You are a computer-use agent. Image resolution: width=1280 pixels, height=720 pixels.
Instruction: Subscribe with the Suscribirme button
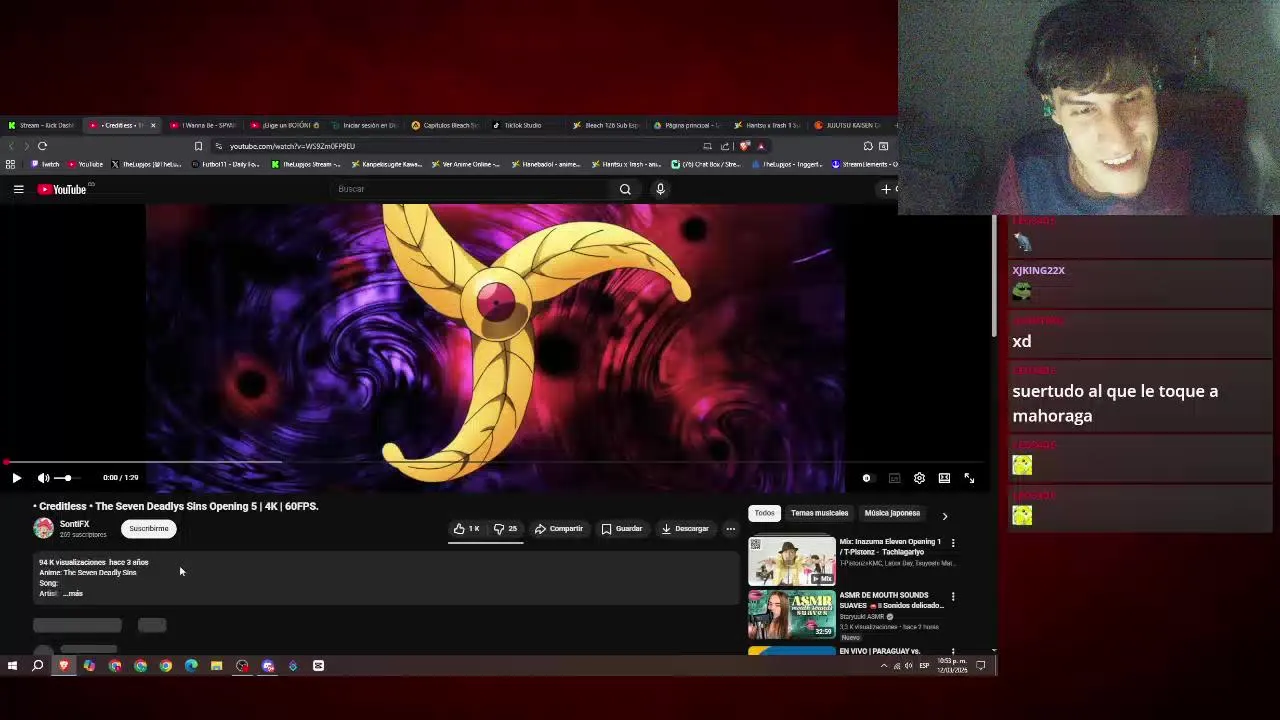coord(148,528)
